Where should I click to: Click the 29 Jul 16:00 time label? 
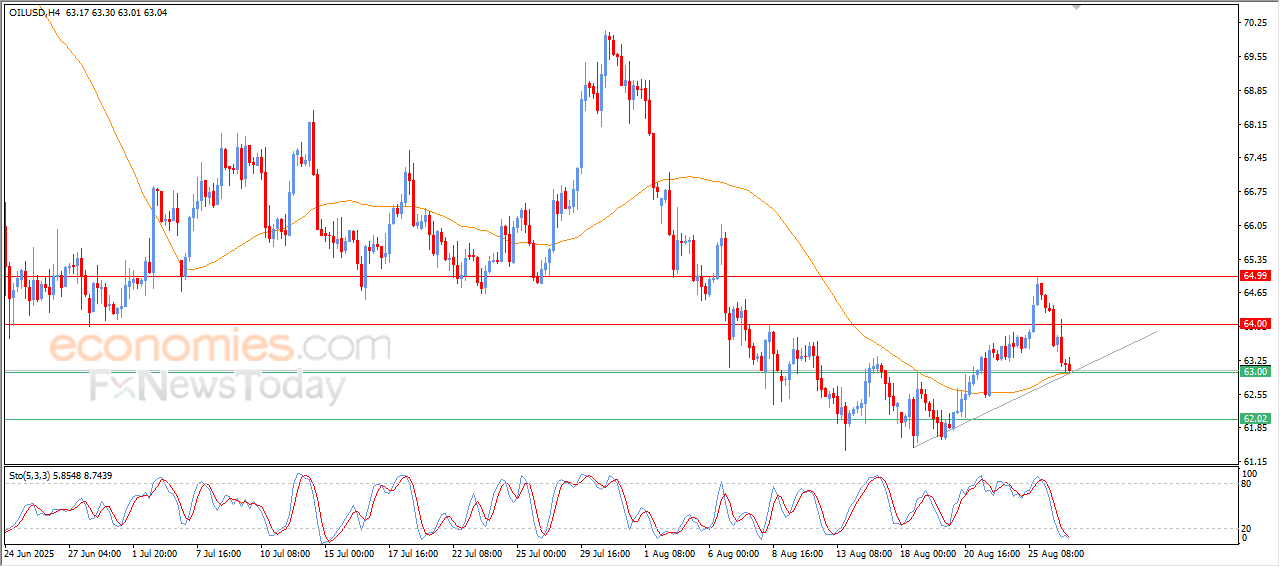607,552
